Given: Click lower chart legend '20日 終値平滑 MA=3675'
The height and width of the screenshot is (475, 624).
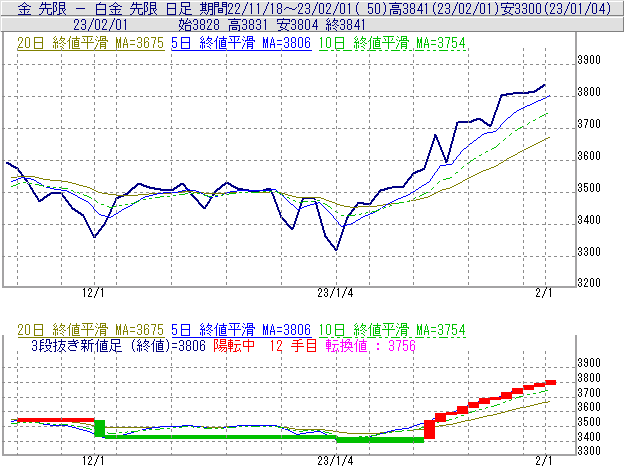Looking at the screenshot, I should (x=90, y=330).
